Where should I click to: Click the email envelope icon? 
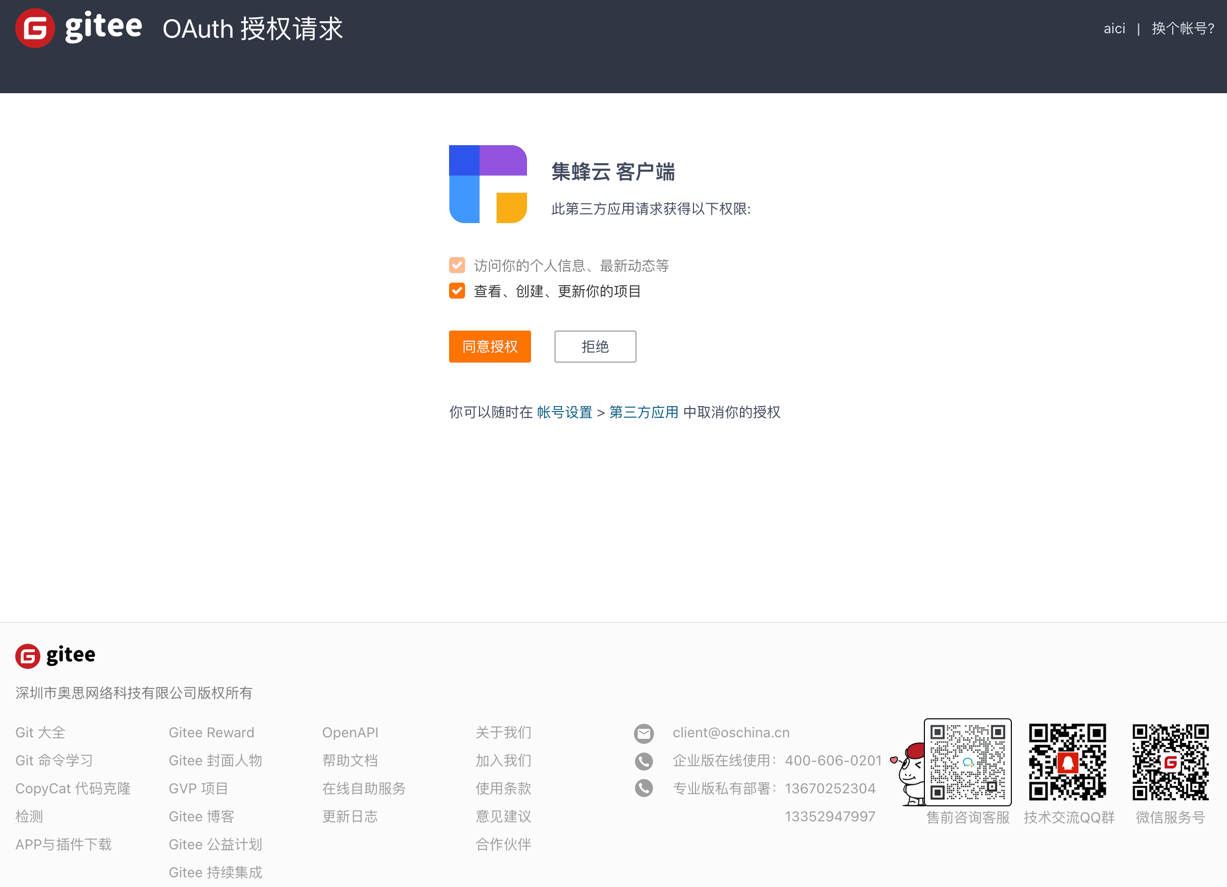644,733
